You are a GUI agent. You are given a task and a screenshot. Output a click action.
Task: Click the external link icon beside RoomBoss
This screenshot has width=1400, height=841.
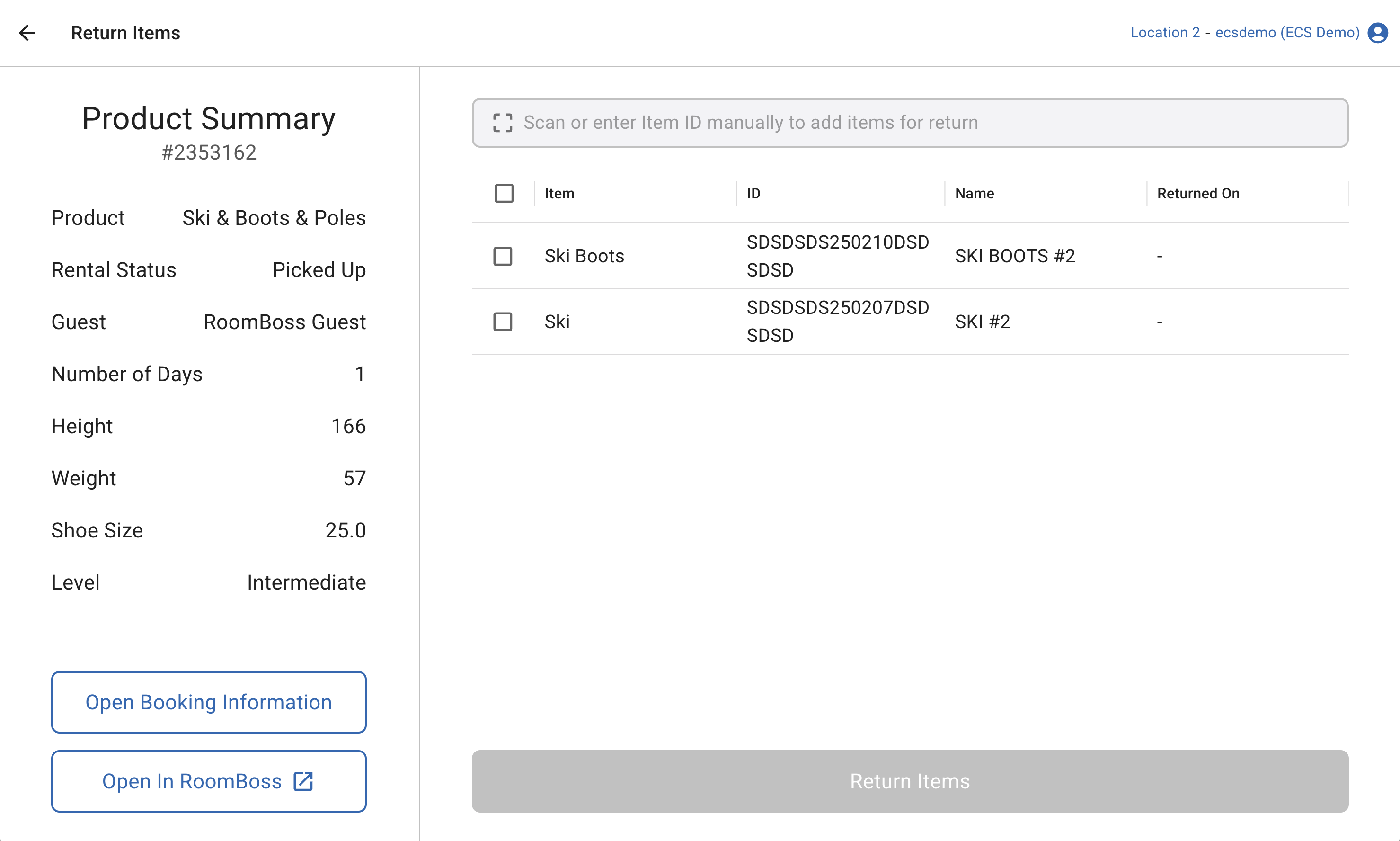pos(303,781)
